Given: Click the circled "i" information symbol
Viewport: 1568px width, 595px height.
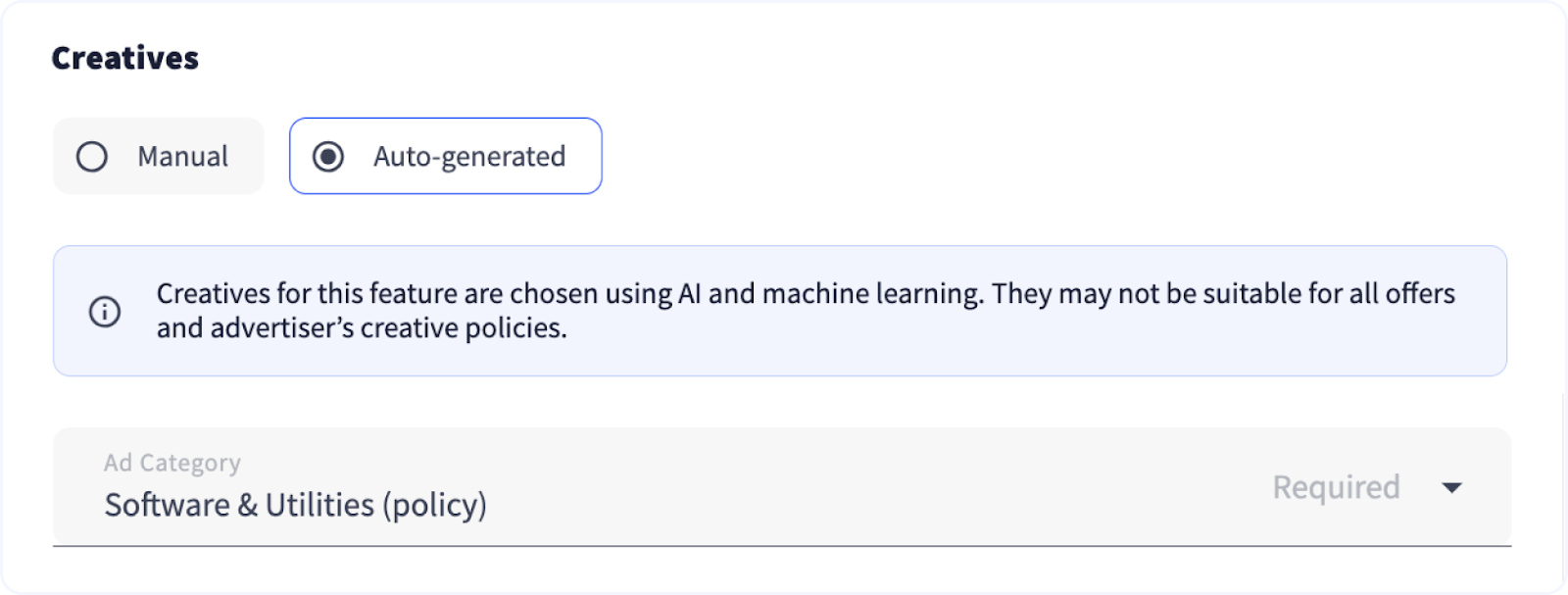Looking at the screenshot, I should [x=105, y=312].
